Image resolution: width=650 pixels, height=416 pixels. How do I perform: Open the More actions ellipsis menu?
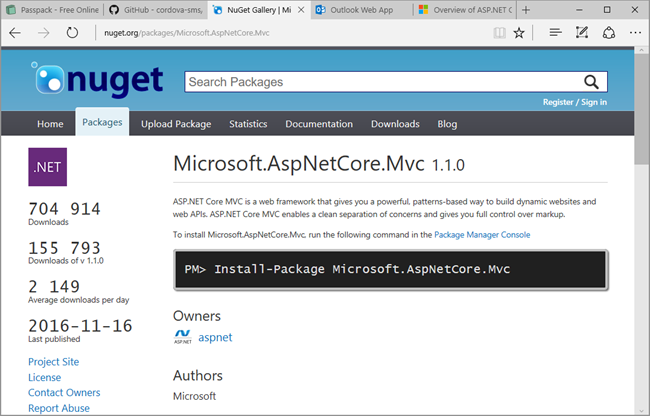(635, 32)
